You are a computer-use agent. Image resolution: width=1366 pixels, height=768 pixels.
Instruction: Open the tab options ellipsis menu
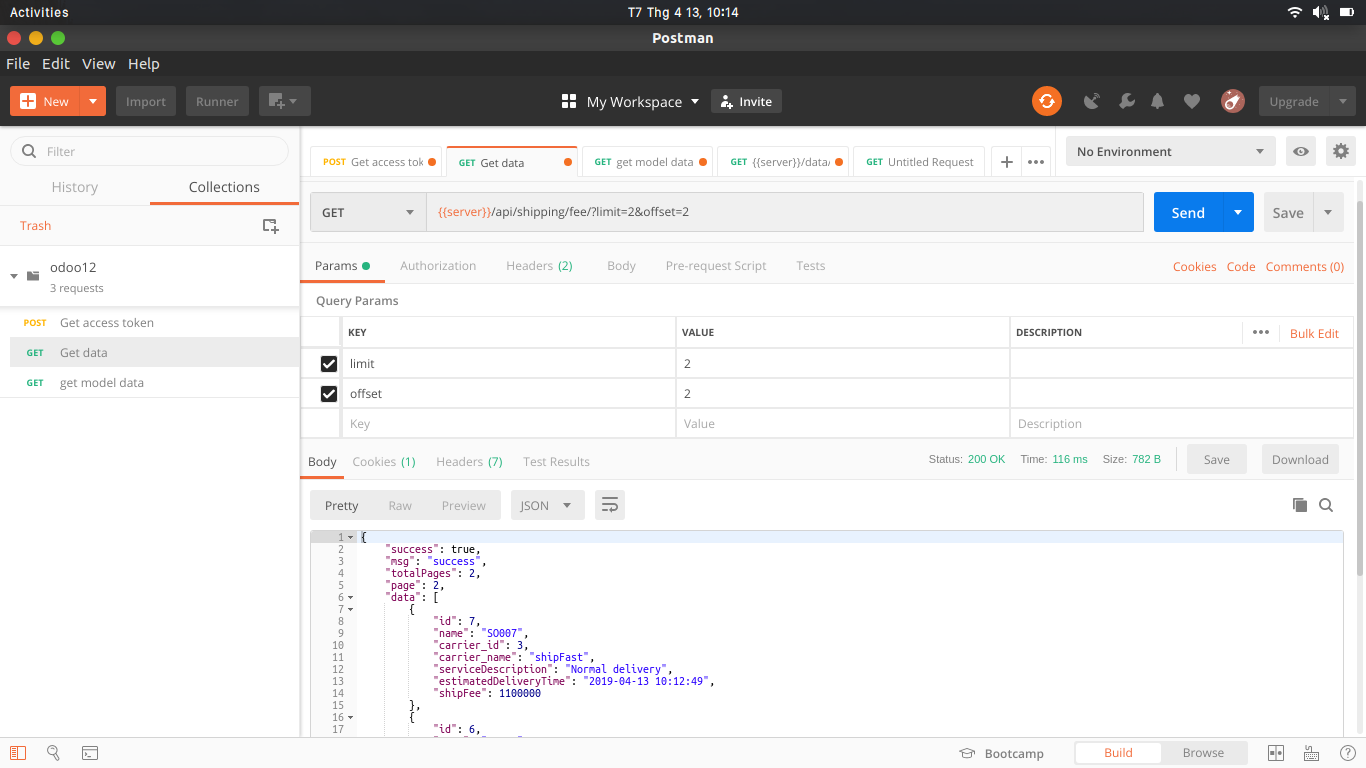1036,162
